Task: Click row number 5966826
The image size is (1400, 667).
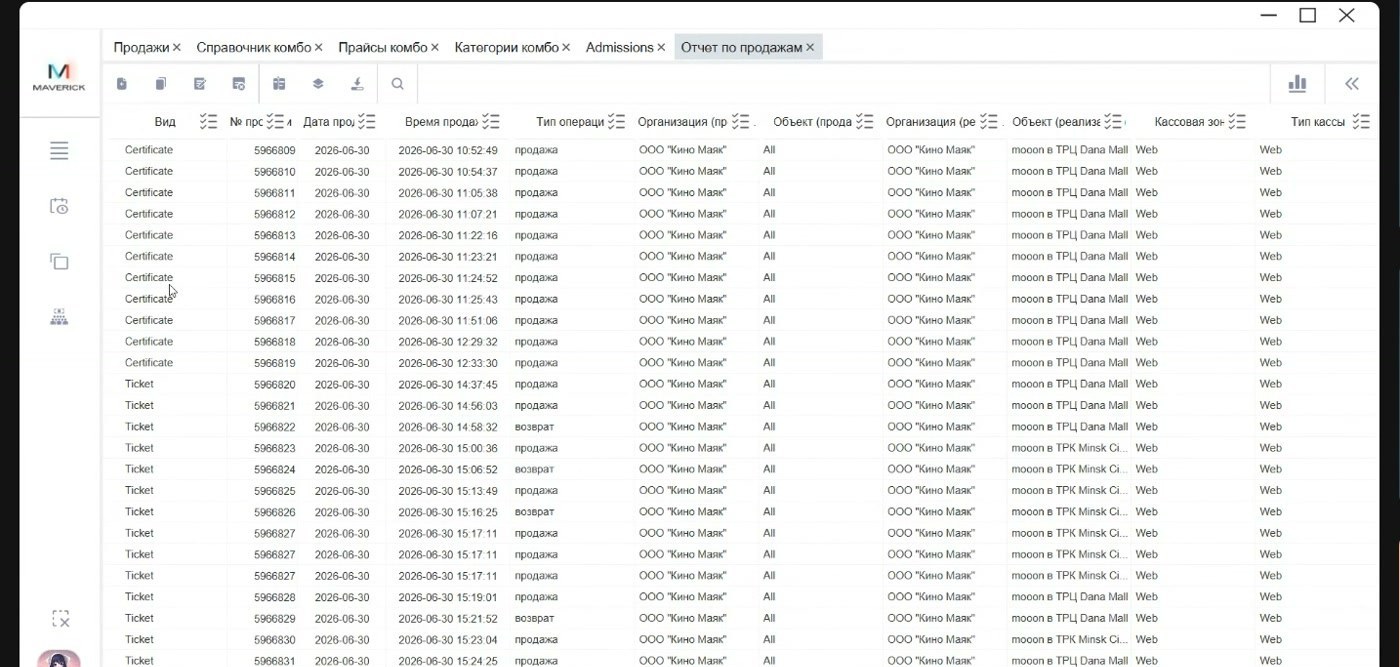Action: (x=275, y=512)
